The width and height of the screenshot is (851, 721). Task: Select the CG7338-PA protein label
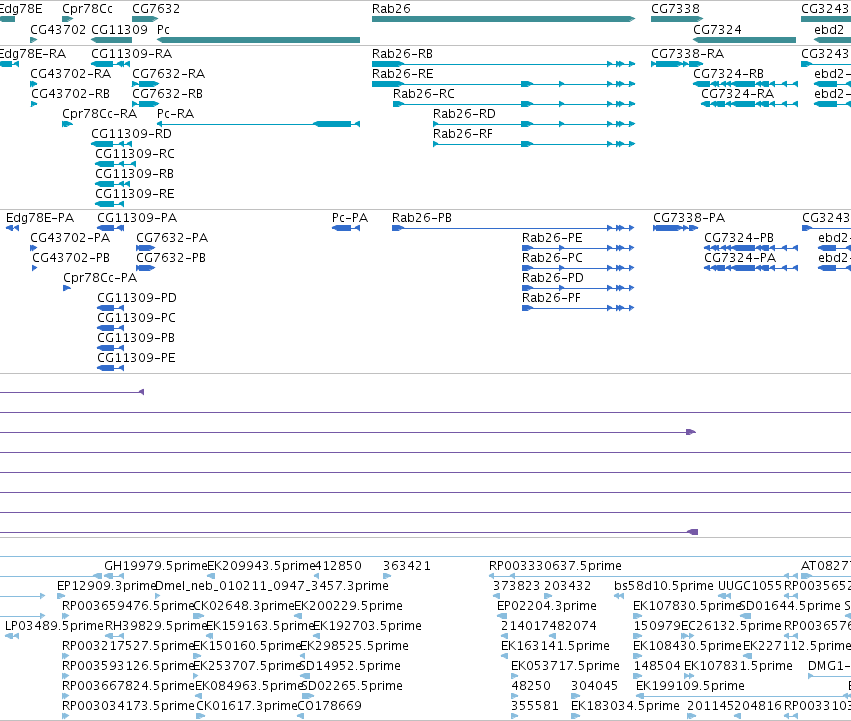(689, 218)
